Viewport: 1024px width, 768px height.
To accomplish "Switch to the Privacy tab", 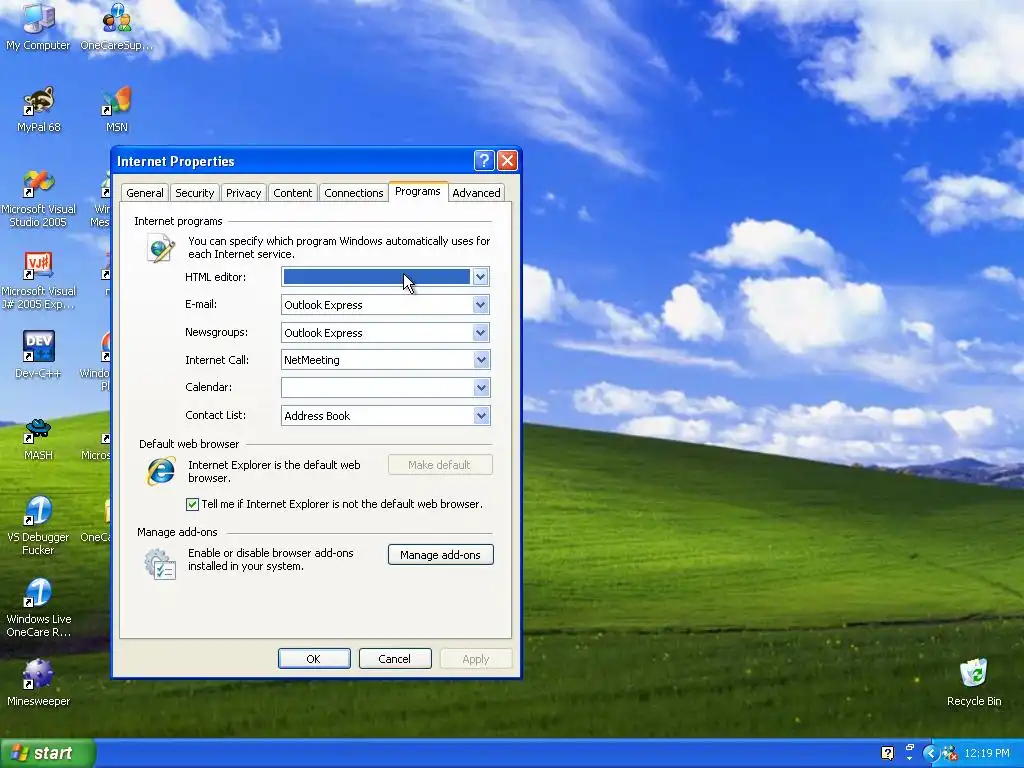I will click(243, 193).
